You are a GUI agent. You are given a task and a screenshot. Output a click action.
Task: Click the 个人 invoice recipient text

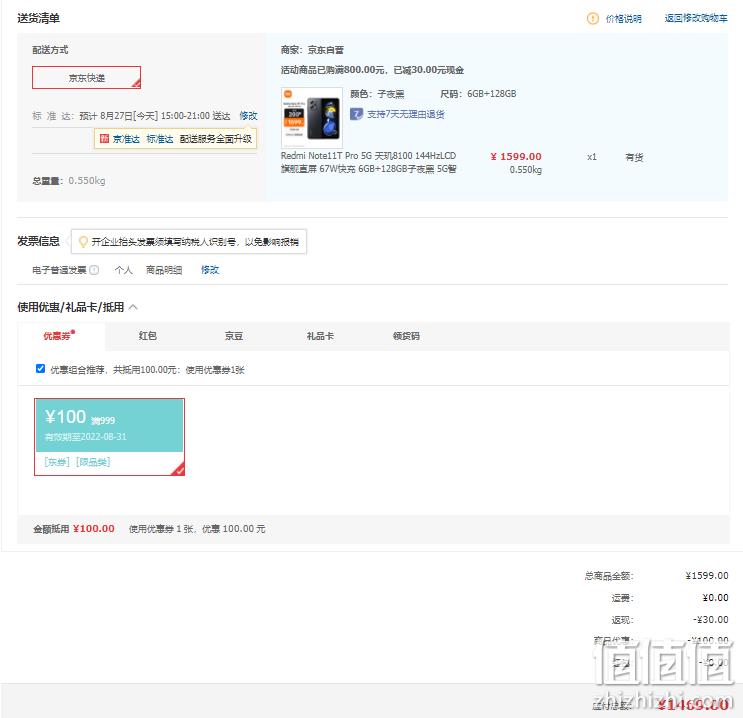pos(124,270)
